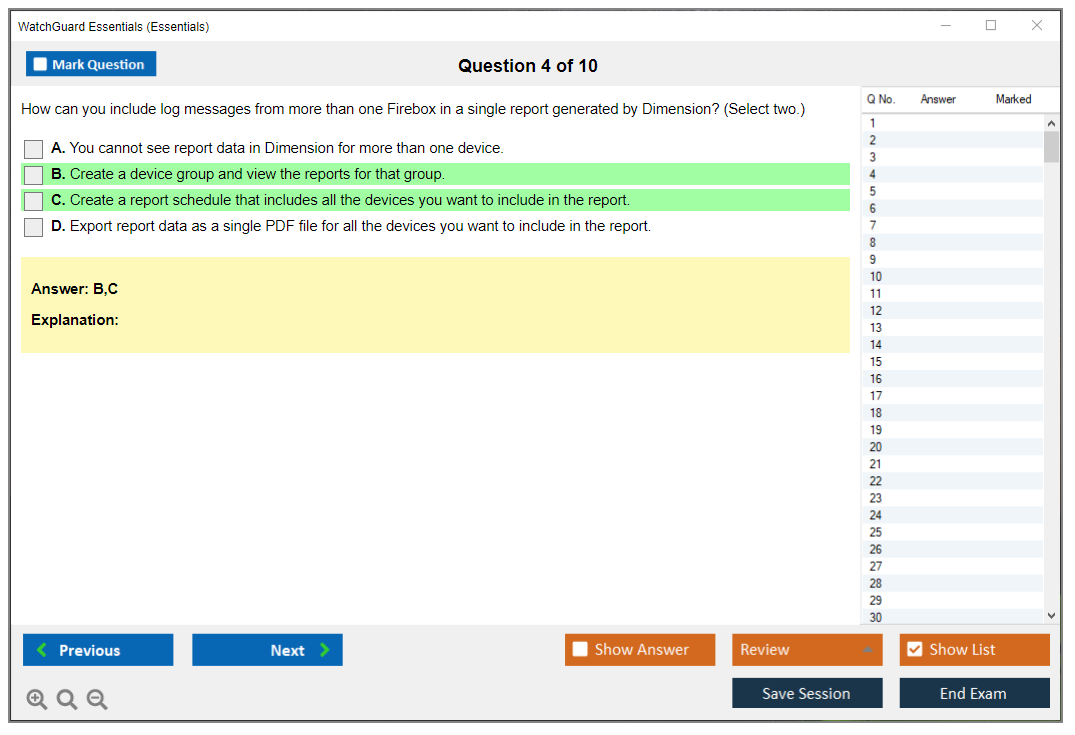Toggle the Mark Question checkbox
Image resolution: width=1075 pixels, height=735 pixels.
(x=40, y=65)
